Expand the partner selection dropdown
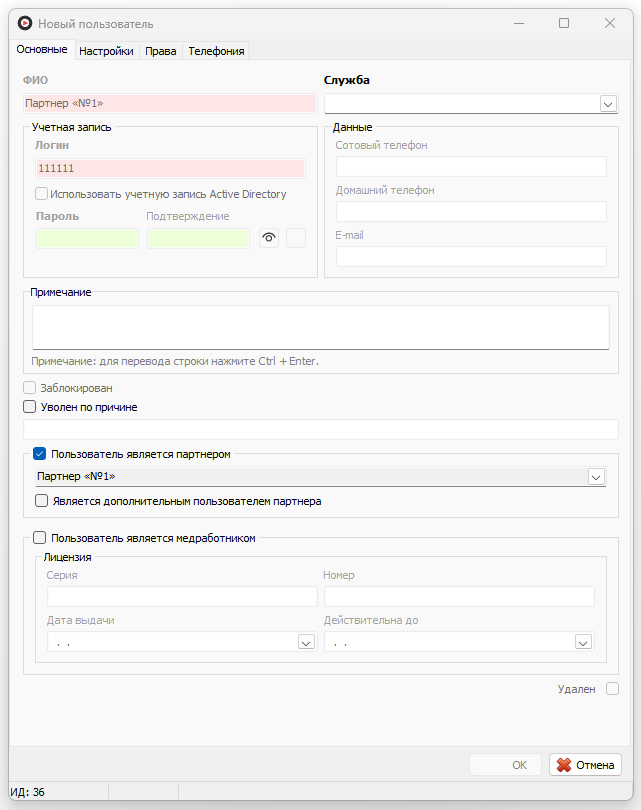Viewport: 641px width, 810px height. pyautogui.click(x=597, y=477)
